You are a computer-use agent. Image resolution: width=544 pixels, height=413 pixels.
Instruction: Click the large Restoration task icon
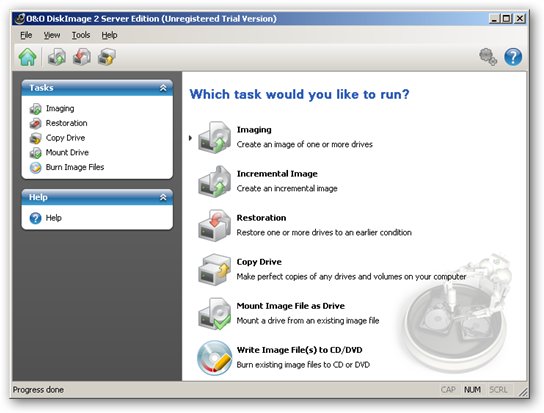point(214,225)
